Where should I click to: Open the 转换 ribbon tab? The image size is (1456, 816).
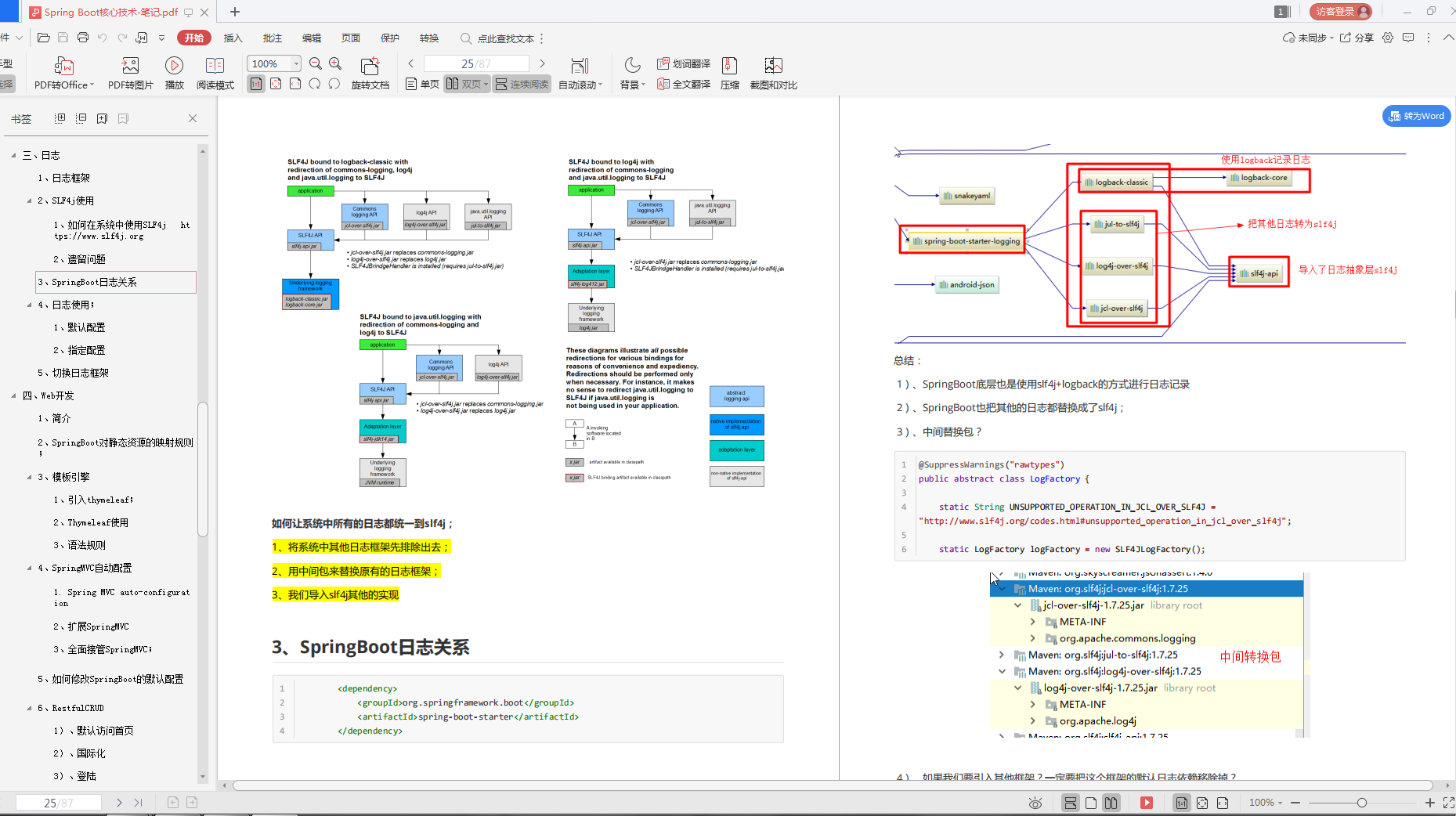(429, 38)
